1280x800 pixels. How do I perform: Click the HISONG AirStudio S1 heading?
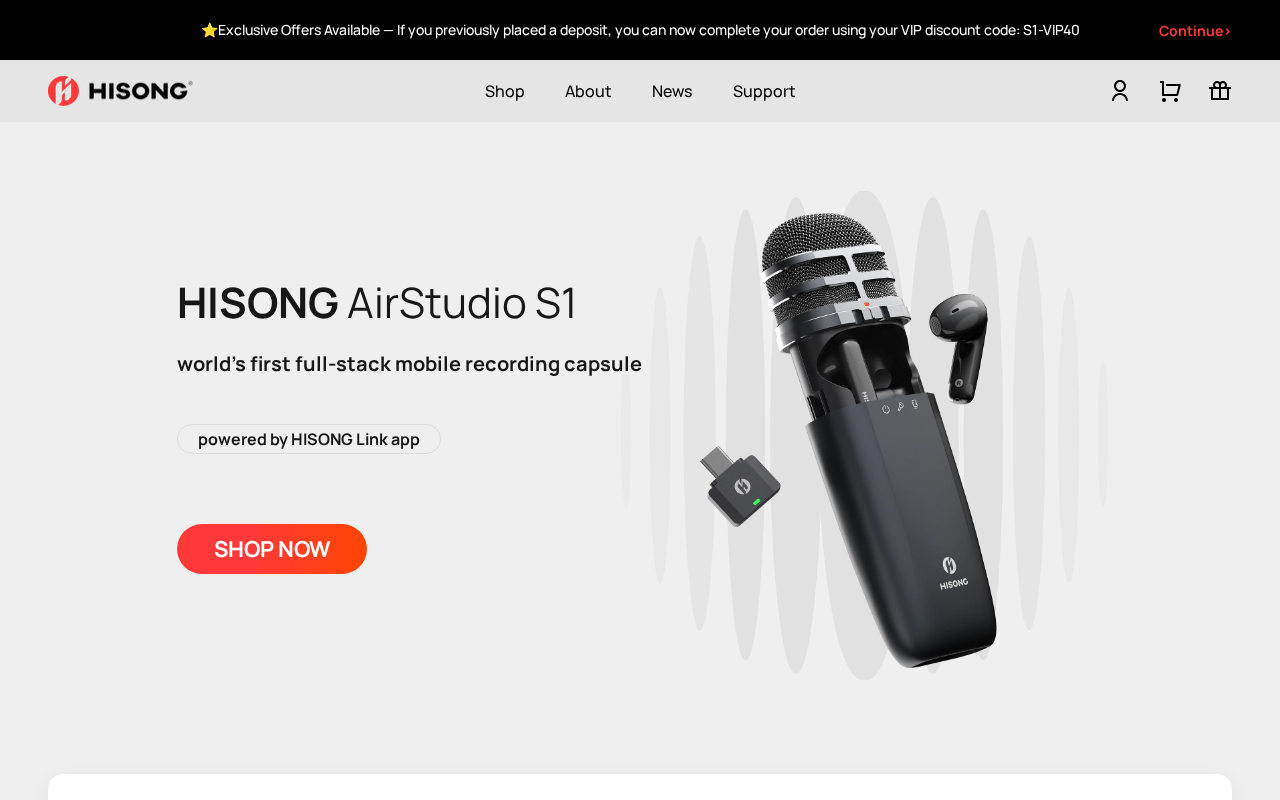377,303
